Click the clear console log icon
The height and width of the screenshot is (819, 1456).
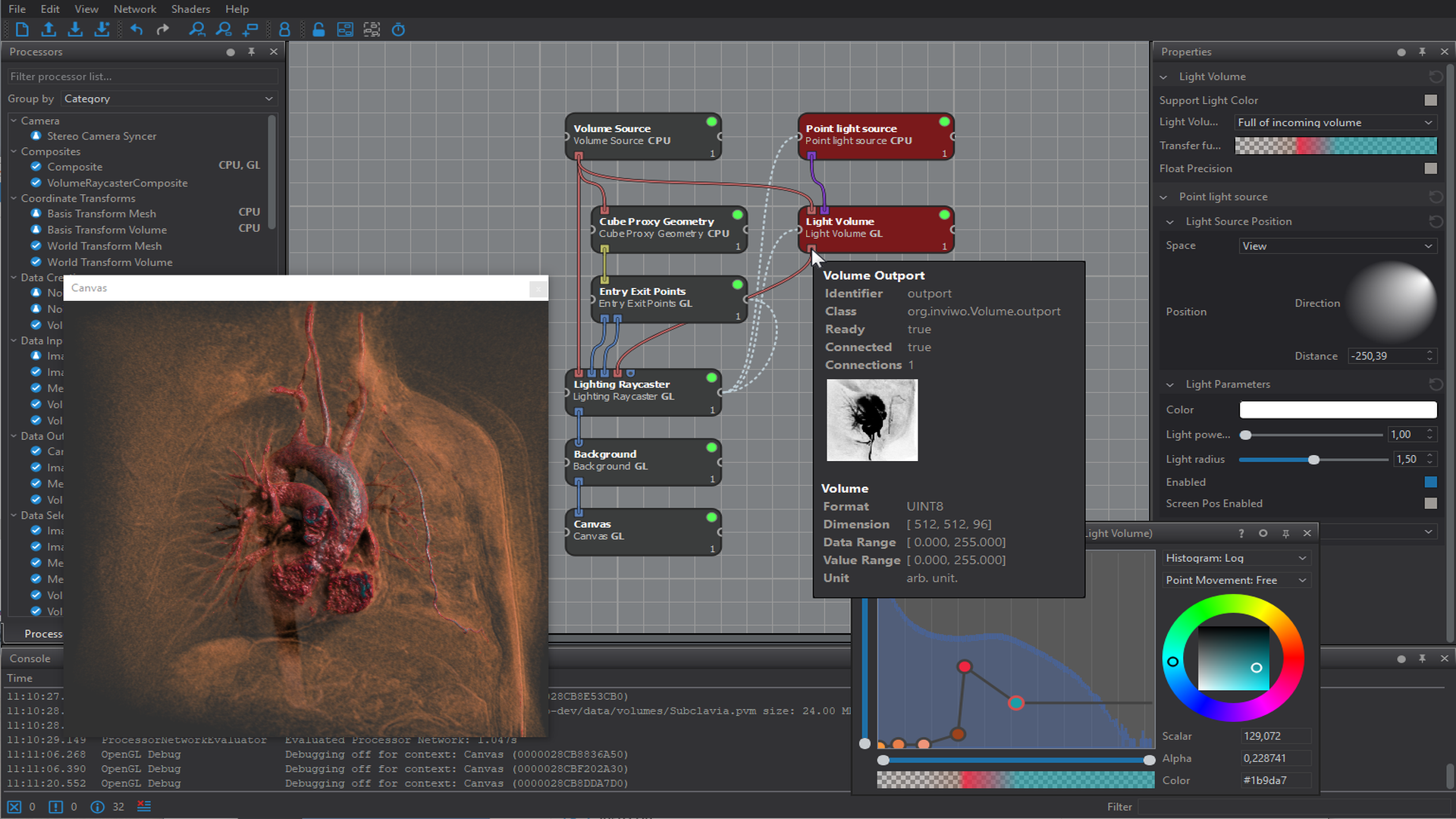[x=144, y=806]
